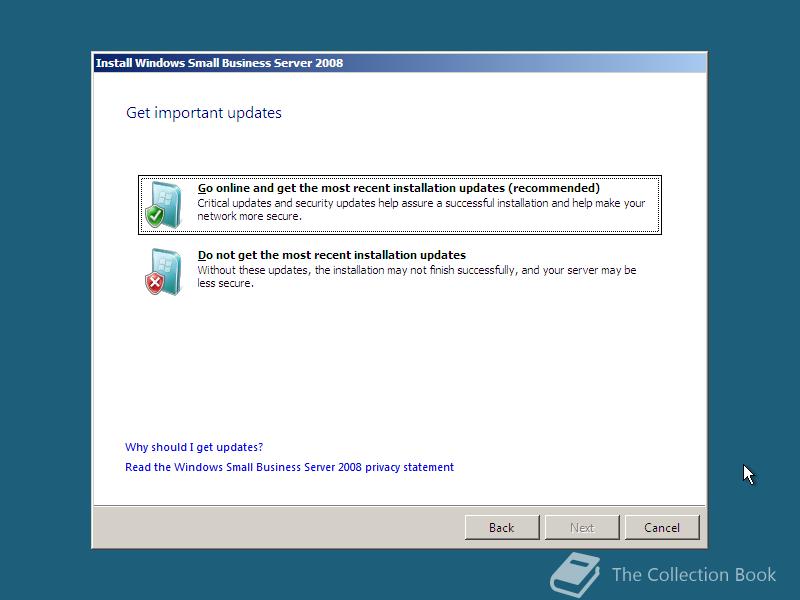Screen dimensions: 800x600
Task: Click the installer title bar text
Action: [x=219, y=62]
